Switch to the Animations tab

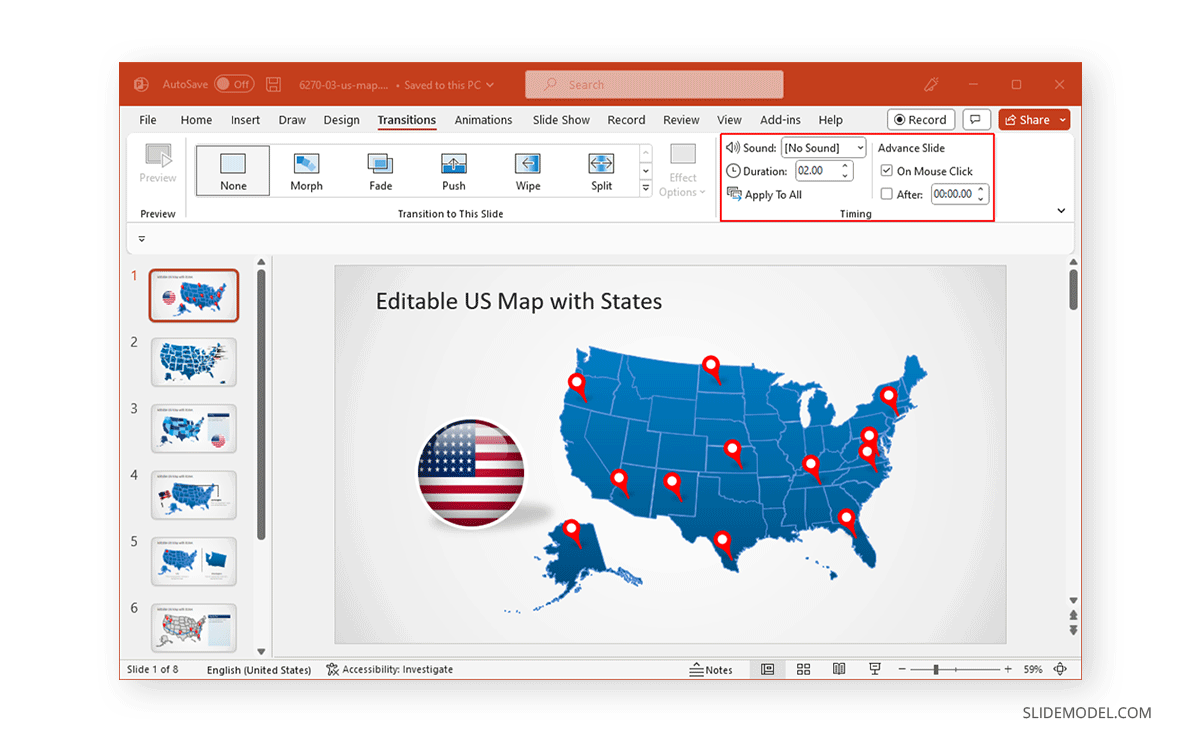pyautogui.click(x=483, y=119)
